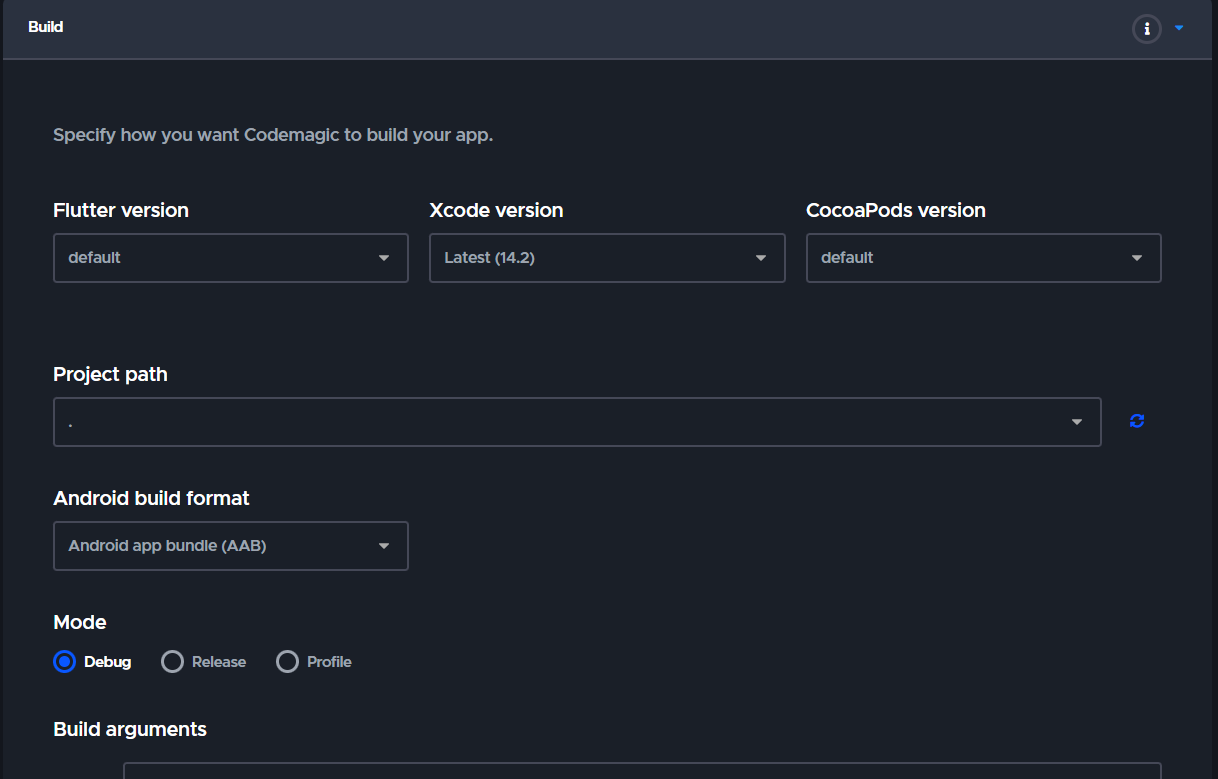Screen dimensions: 1218x779
Task: Click the Build arguments input field
Action: [x=642, y=770]
